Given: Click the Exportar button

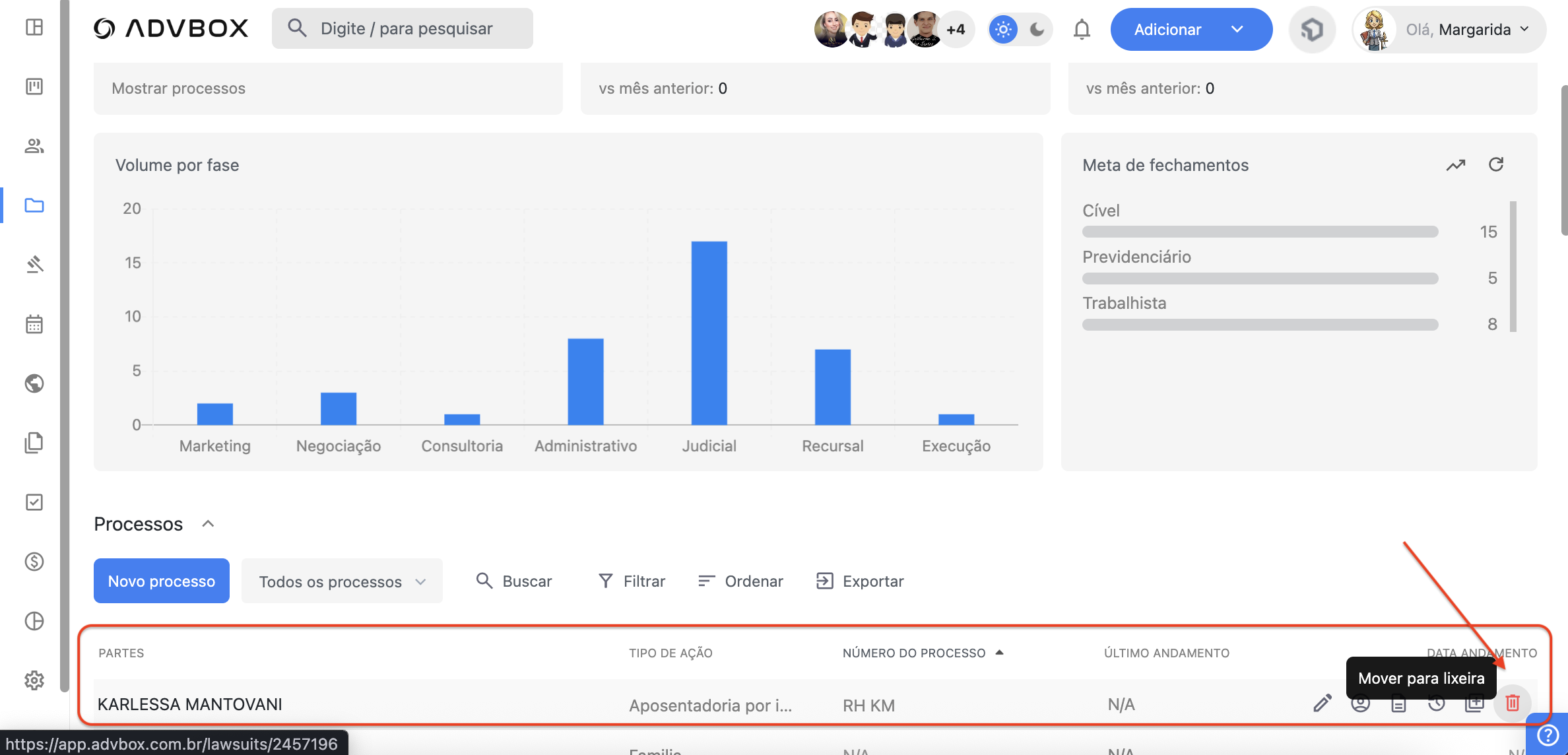Looking at the screenshot, I should (860, 581).
